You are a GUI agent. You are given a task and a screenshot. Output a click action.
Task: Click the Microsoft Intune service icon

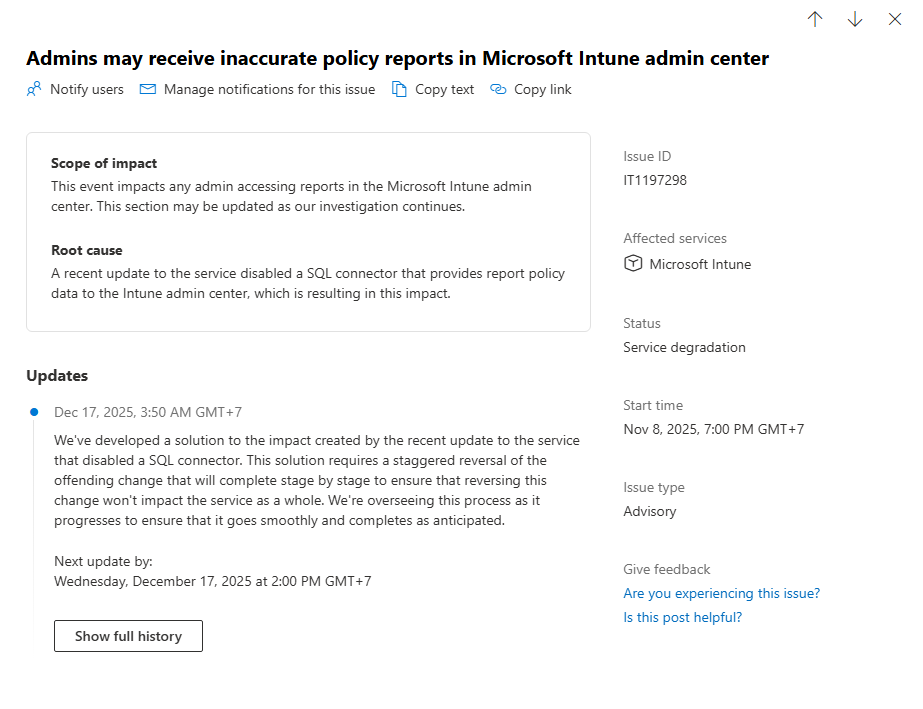tap(632, 264)
